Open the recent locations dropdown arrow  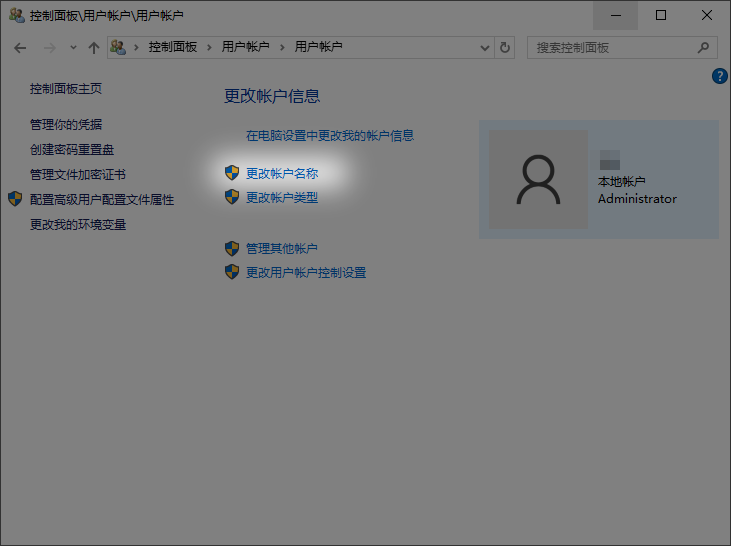pos(73,48)
